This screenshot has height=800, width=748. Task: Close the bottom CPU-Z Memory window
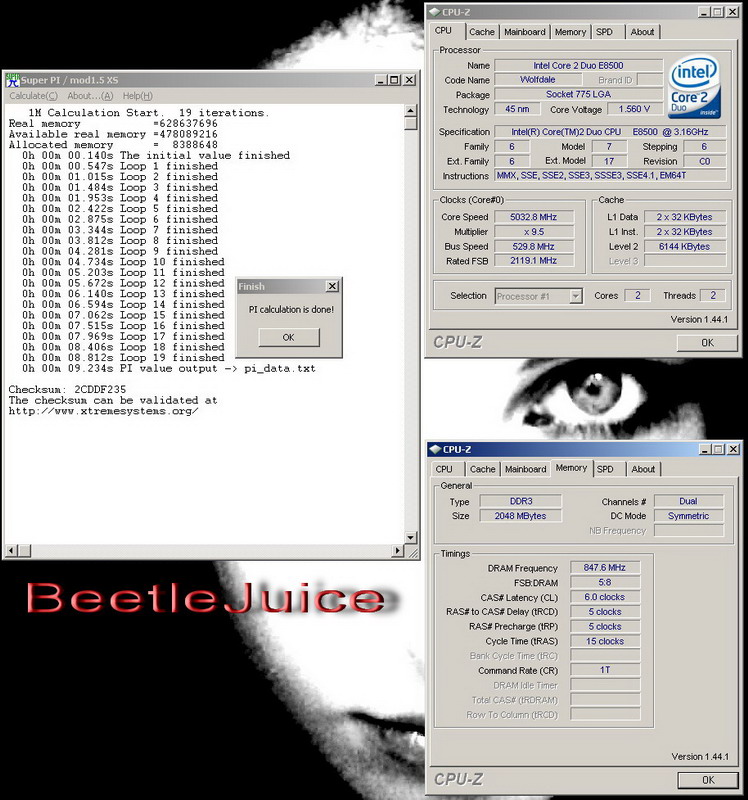tap(733, 449)
